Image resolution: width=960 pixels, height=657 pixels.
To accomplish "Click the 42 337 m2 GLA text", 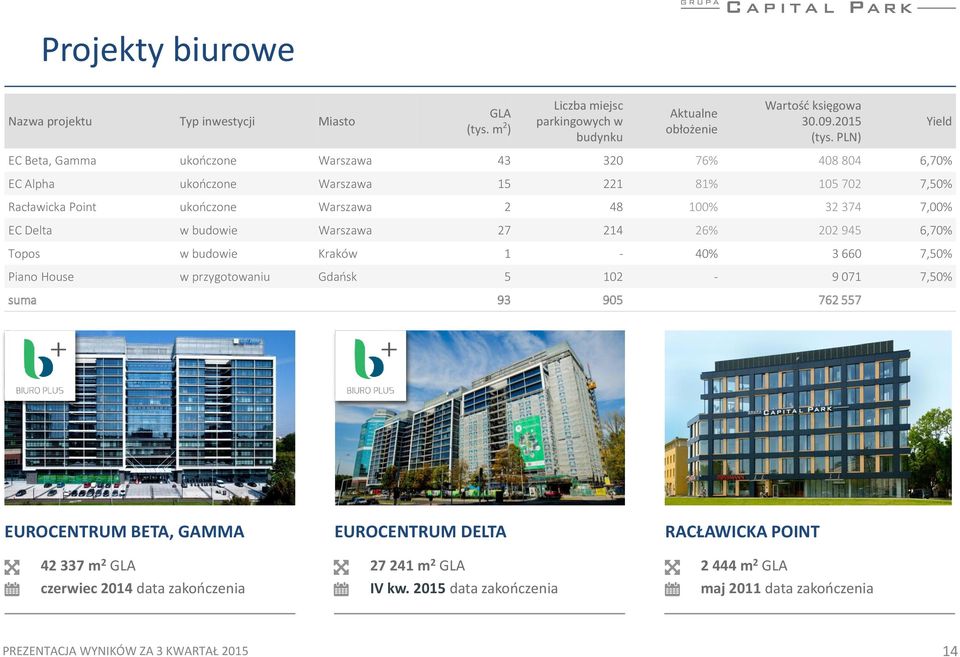I will 88,566.
